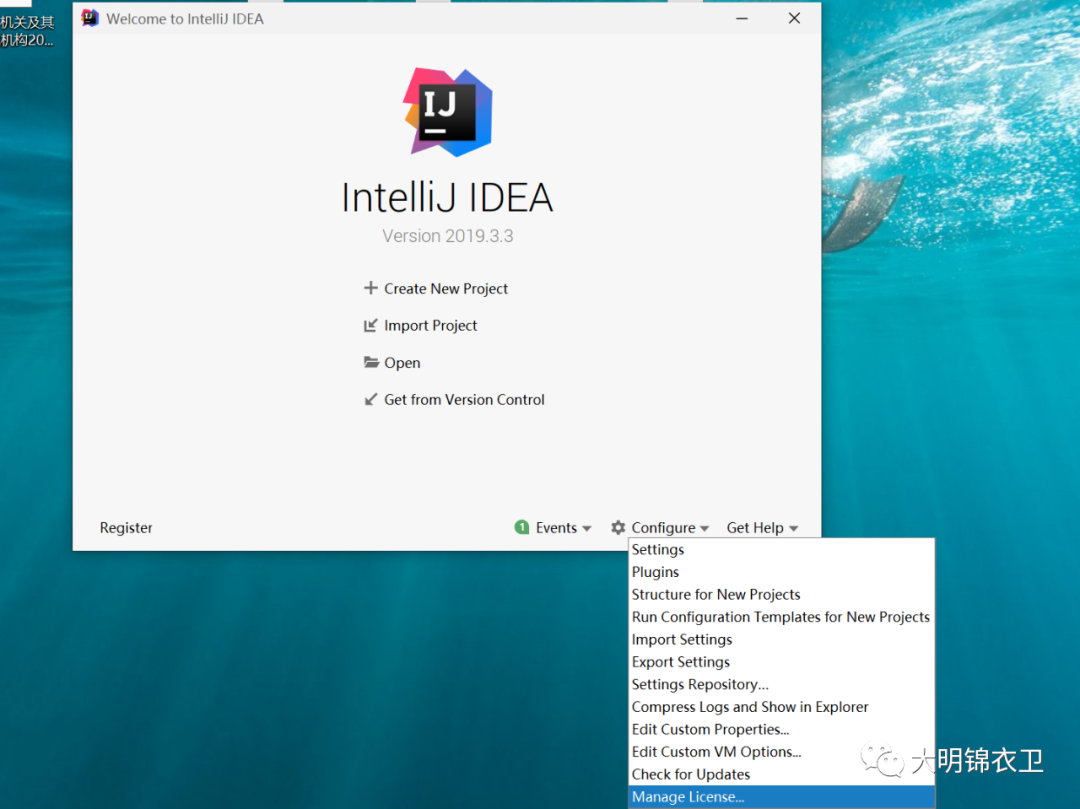
Task: Select Check for Updates
Action: coord(782,775)
